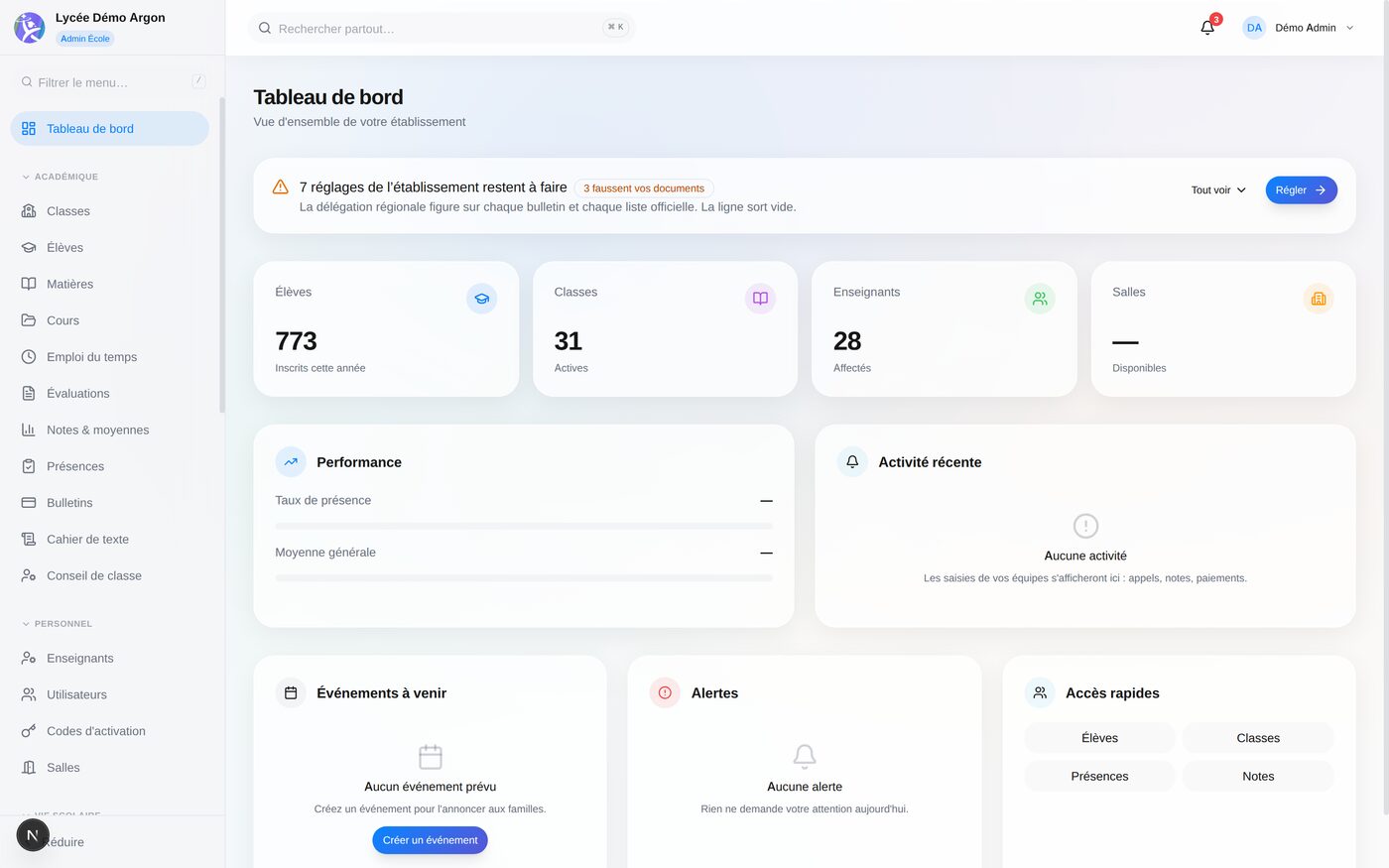Click the Taux de présence progress bar
Image resolution: width=1389 pixels, height=868 pixels.
(x=524, y=526)
